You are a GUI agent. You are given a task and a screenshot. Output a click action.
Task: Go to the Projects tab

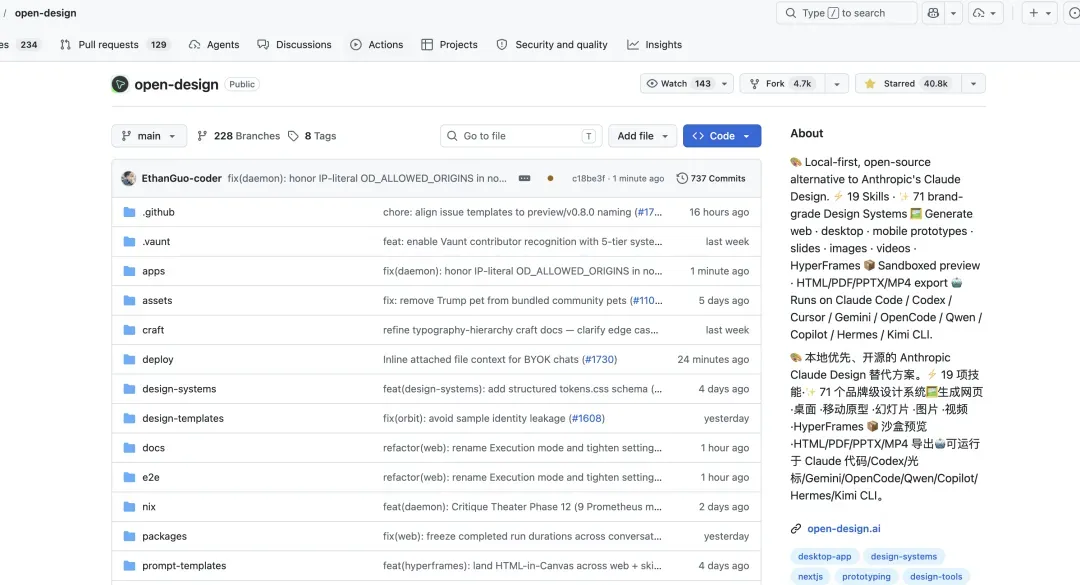coord(449,44)
